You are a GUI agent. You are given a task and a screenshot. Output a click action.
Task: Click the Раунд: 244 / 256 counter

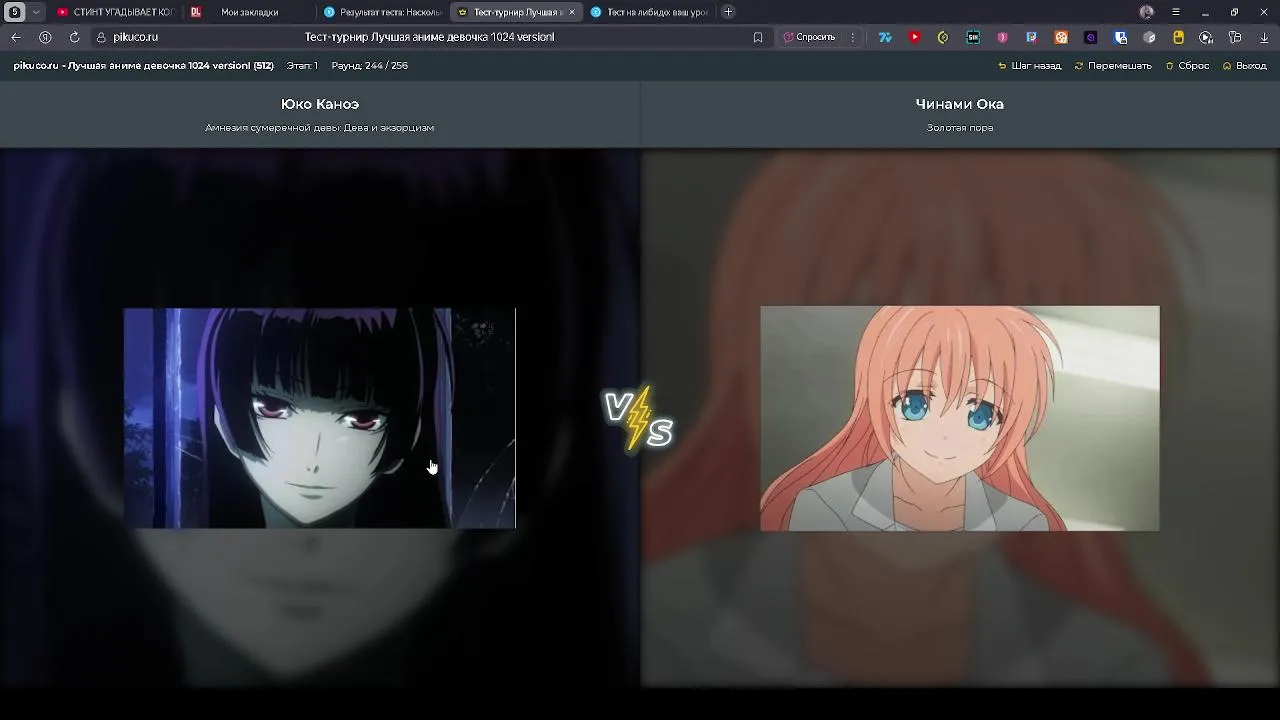(x=369, y=66)
